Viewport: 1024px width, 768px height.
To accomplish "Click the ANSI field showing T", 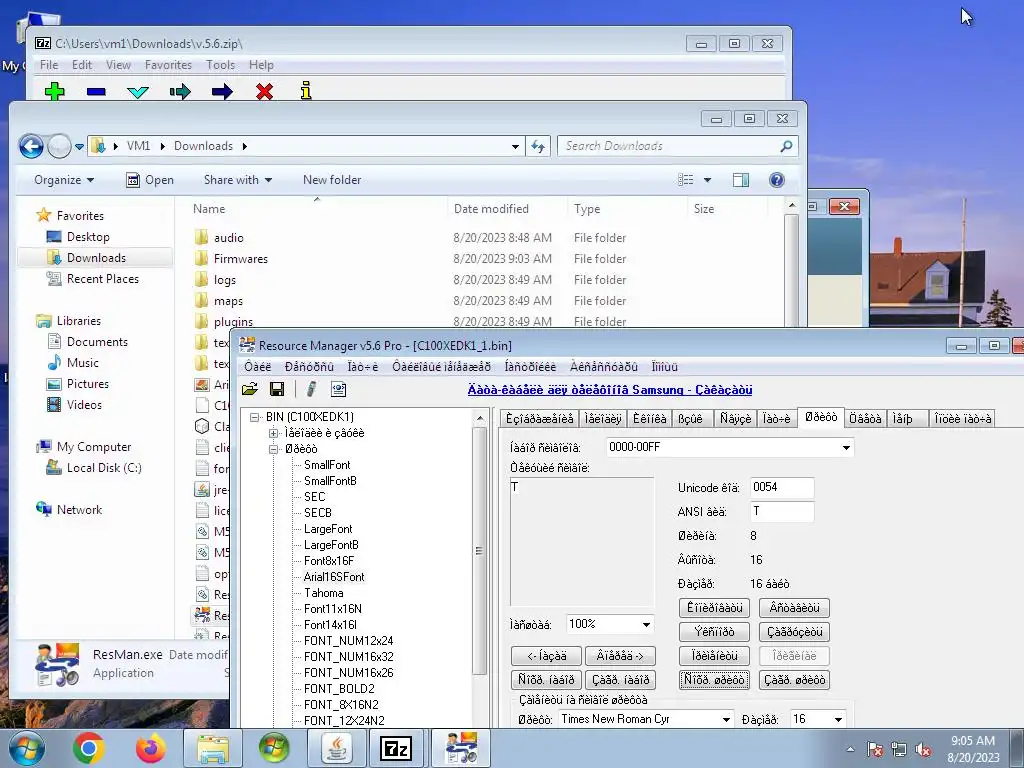I will point(782,511).
